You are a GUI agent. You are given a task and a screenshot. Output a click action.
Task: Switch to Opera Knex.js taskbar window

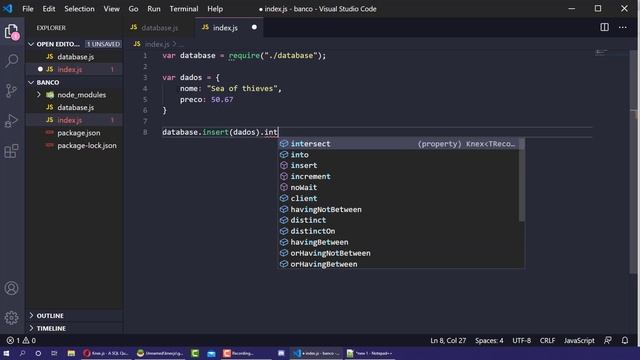coord(106,353)
